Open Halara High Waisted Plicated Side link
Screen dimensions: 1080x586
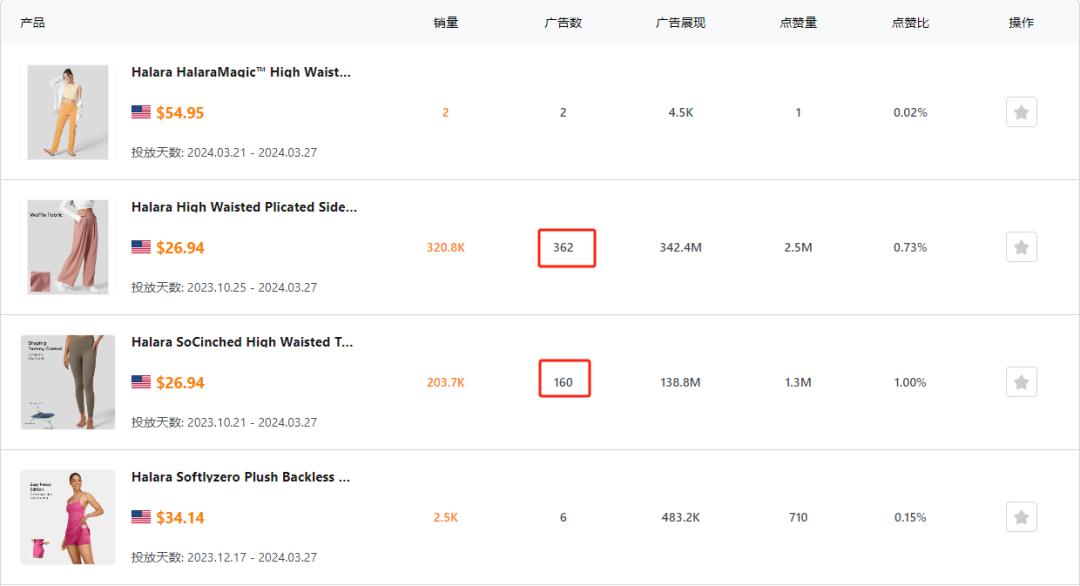tap(244, 207)
